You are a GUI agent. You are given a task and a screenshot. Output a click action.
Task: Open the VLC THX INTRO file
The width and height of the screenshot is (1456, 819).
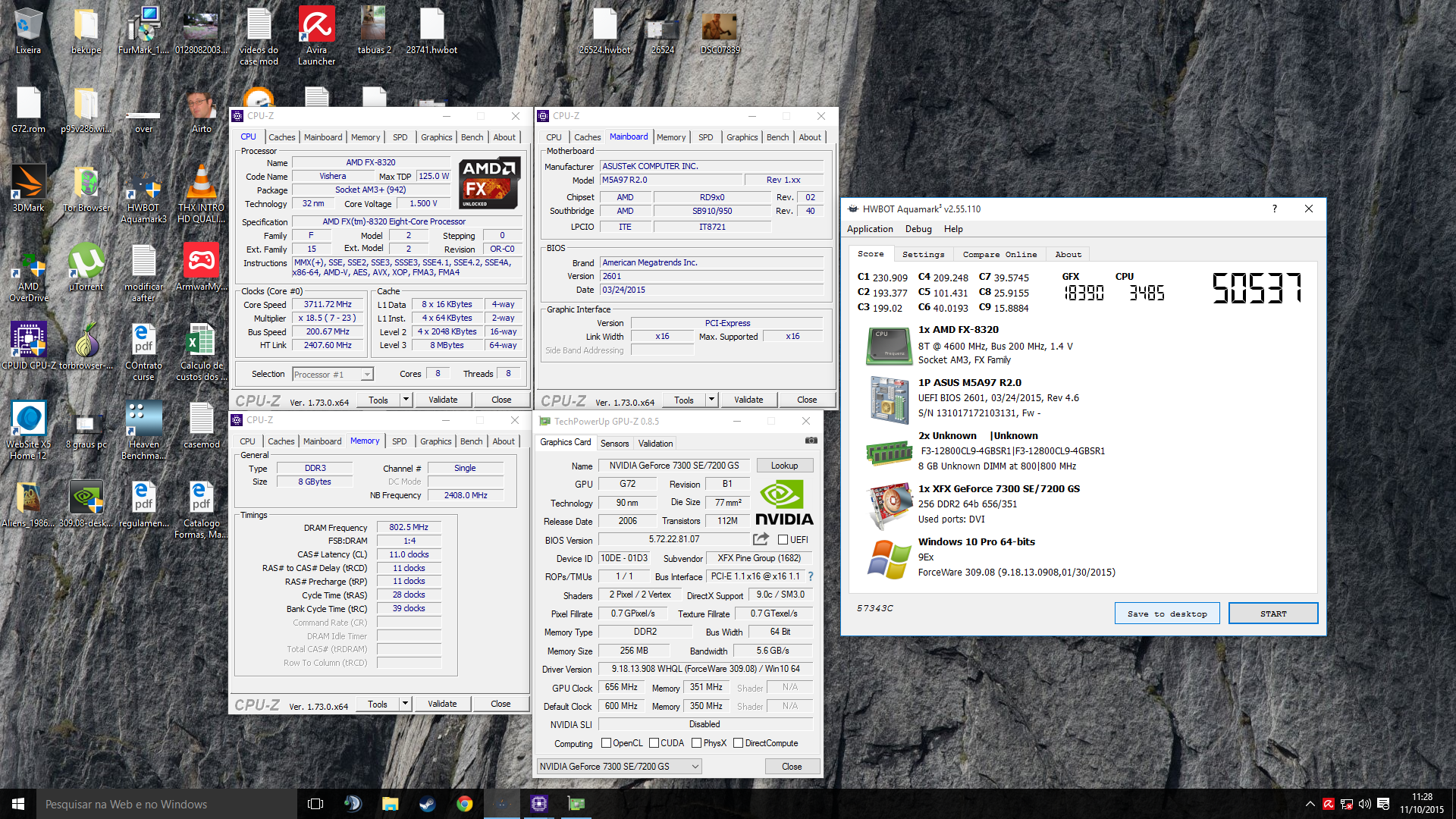pos(201,193)
